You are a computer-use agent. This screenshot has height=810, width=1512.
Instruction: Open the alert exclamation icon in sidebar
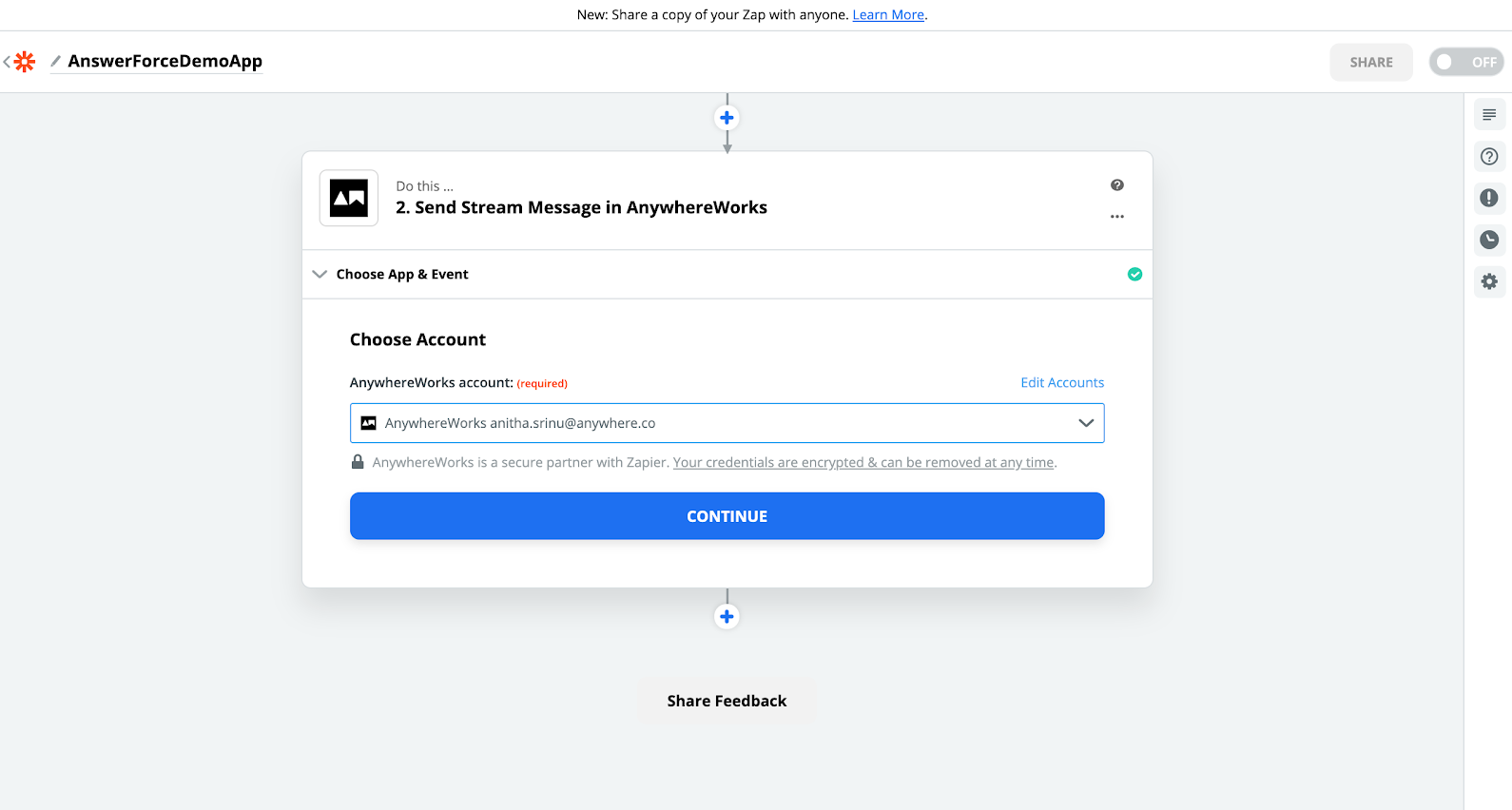click(x=1489, y=198)
